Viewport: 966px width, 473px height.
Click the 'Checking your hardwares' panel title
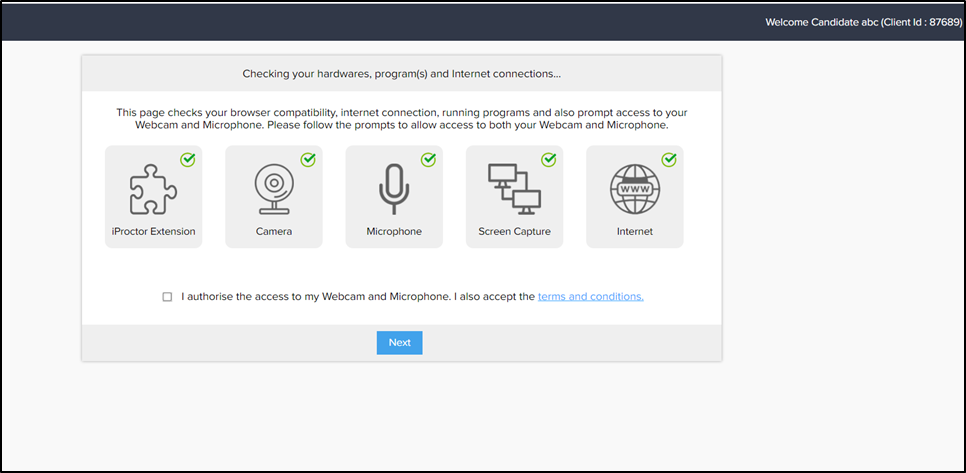401,74
